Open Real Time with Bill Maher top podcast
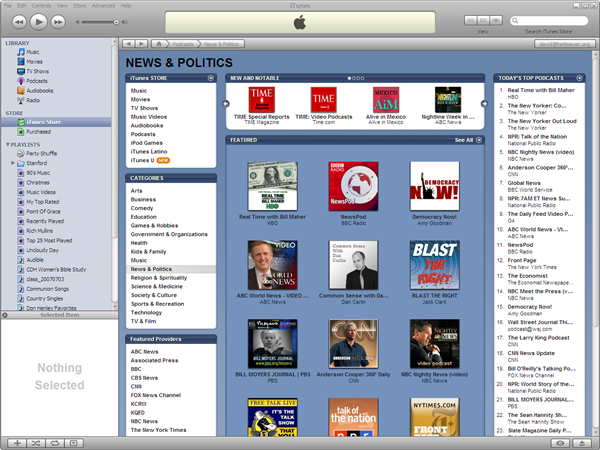 tap(541, 90)
